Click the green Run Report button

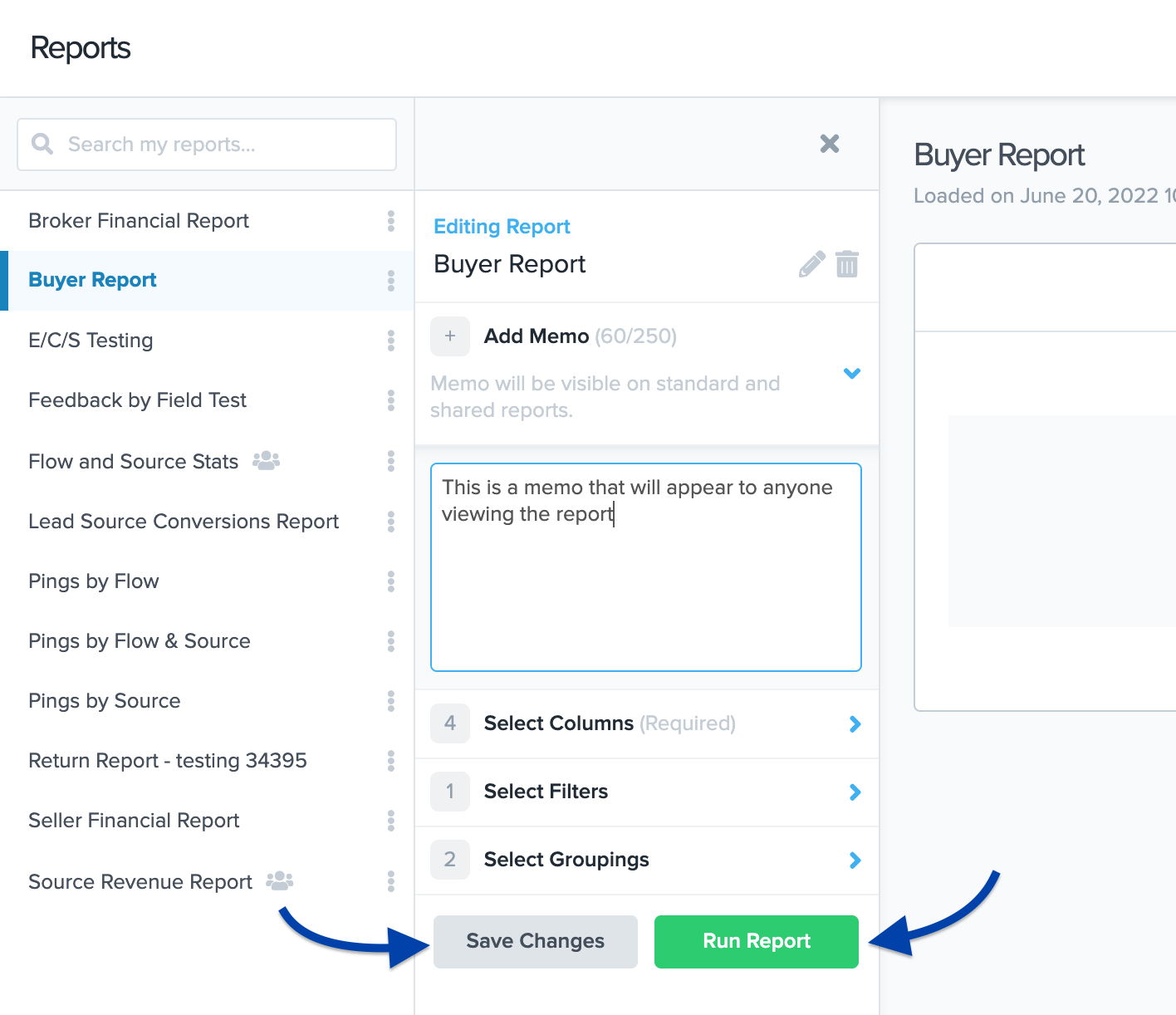tap(756, 941)
